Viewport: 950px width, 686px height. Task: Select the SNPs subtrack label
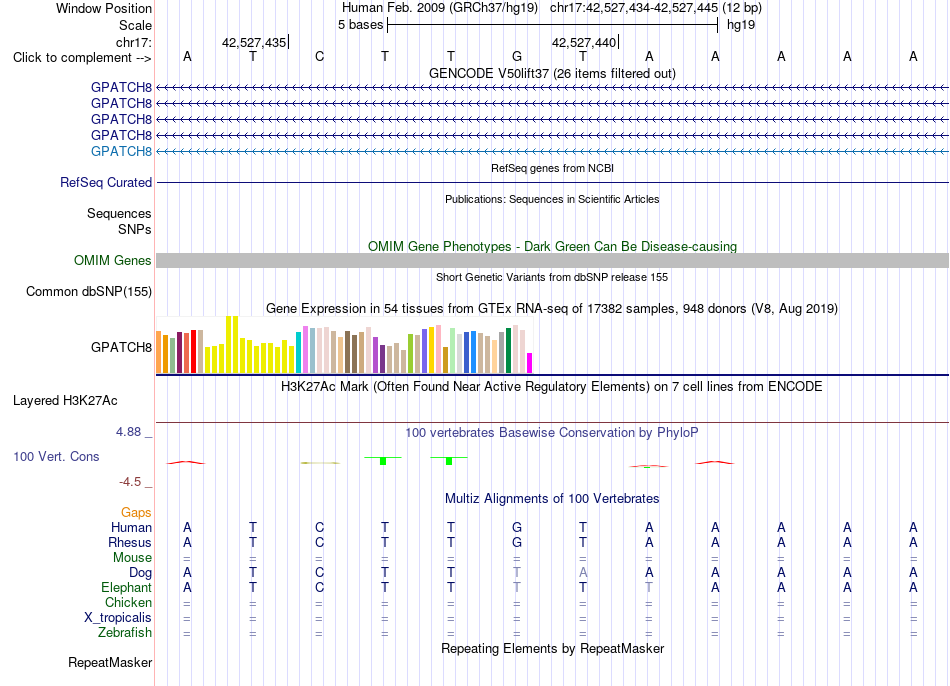(x=135, y=229)
